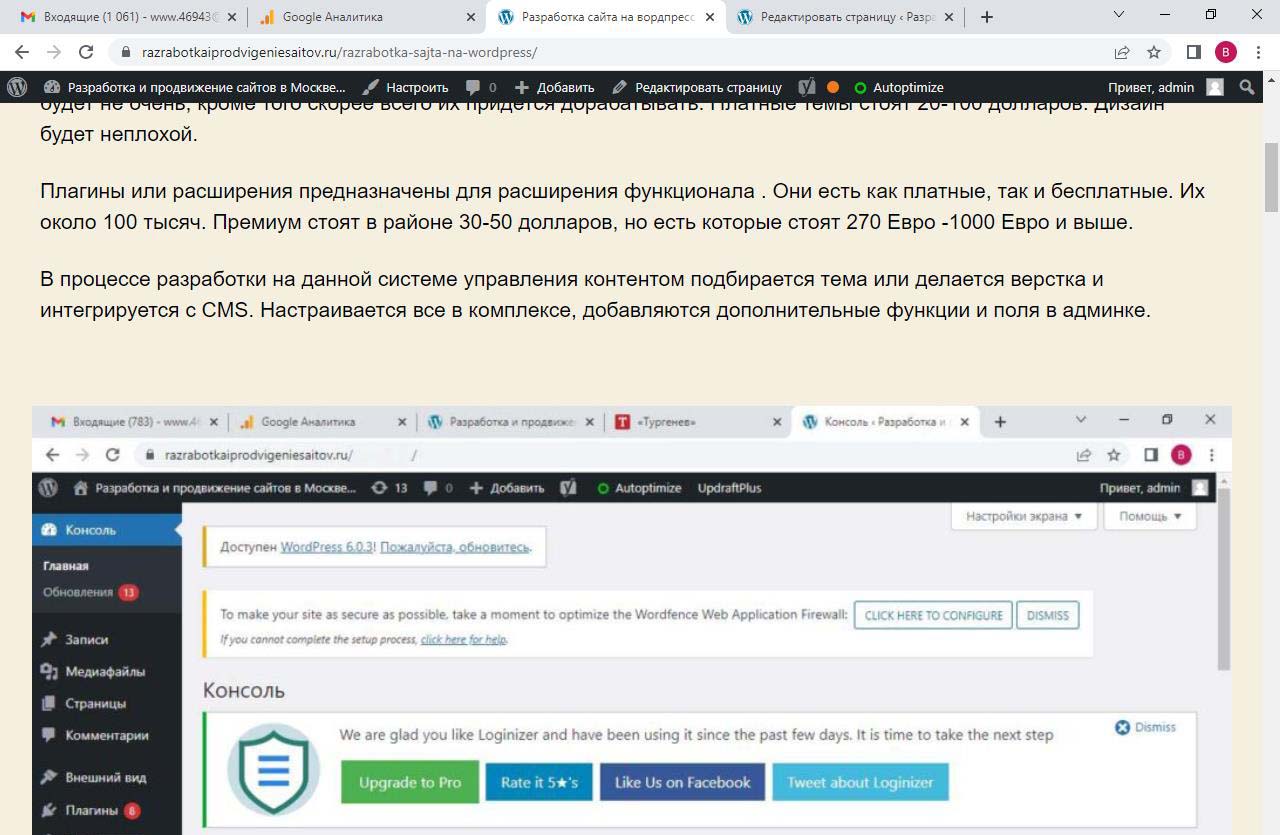Open the Yoast SEO icon in the top admin bar
Viewport: 1280px width, 835px height.
coord(807,87)
